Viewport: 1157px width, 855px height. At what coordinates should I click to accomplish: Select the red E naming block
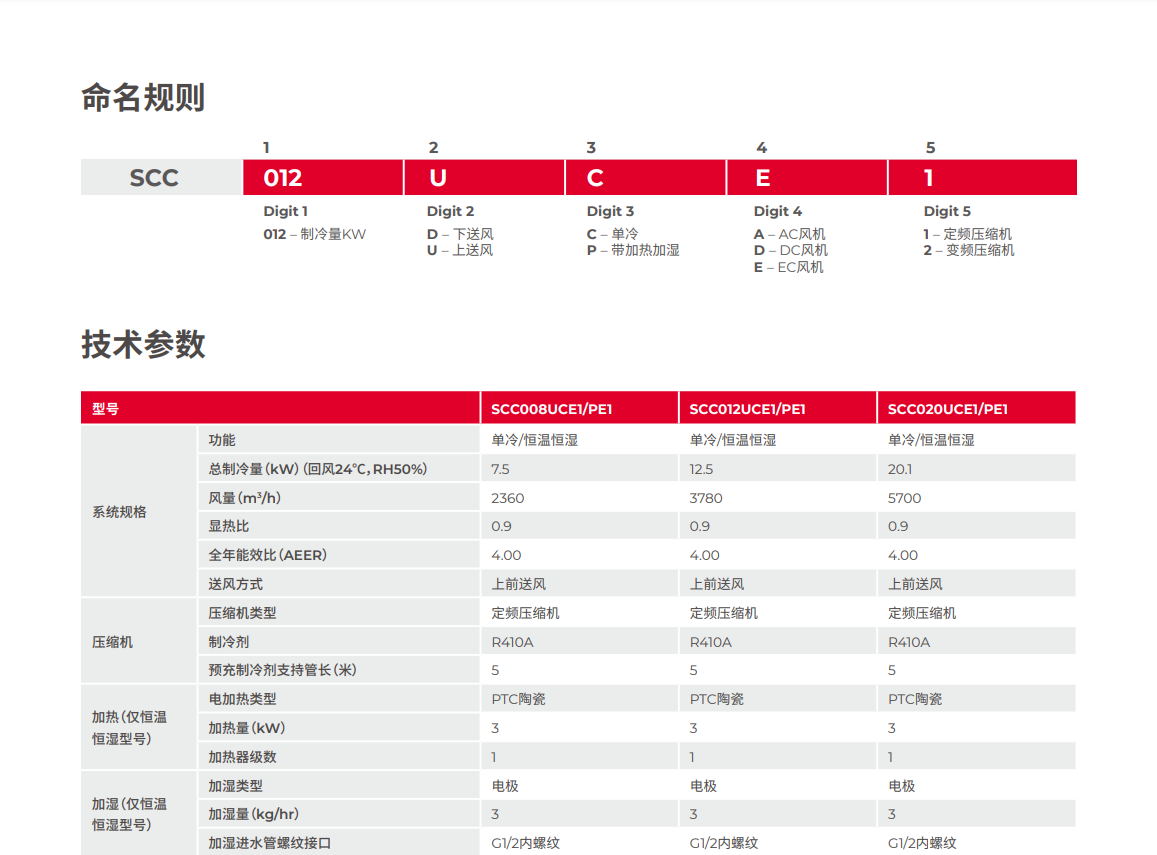coord(806,178)
